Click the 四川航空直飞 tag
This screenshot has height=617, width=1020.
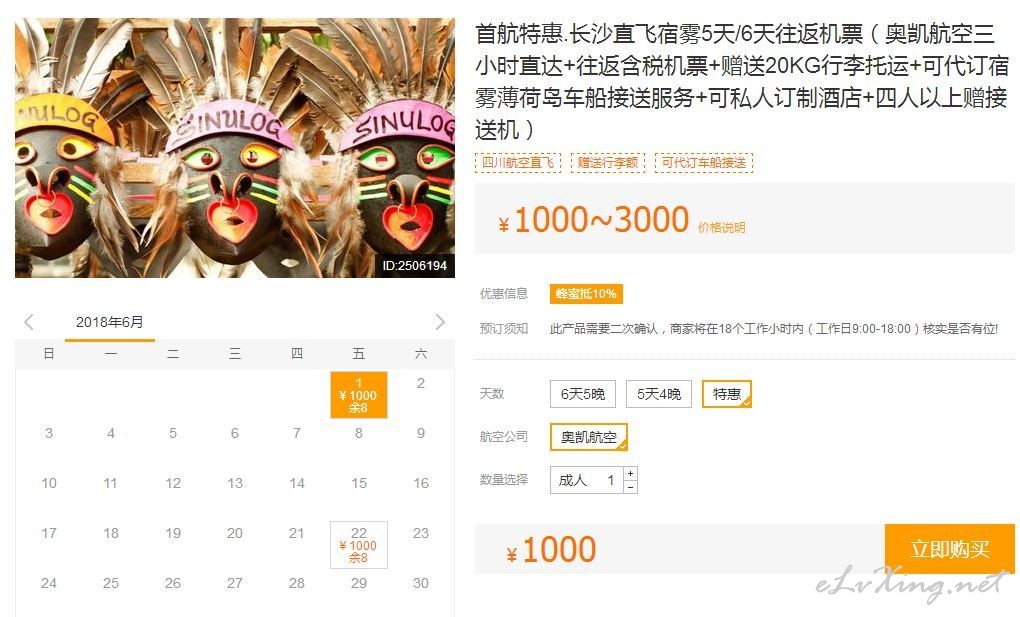tap(518, 163)
